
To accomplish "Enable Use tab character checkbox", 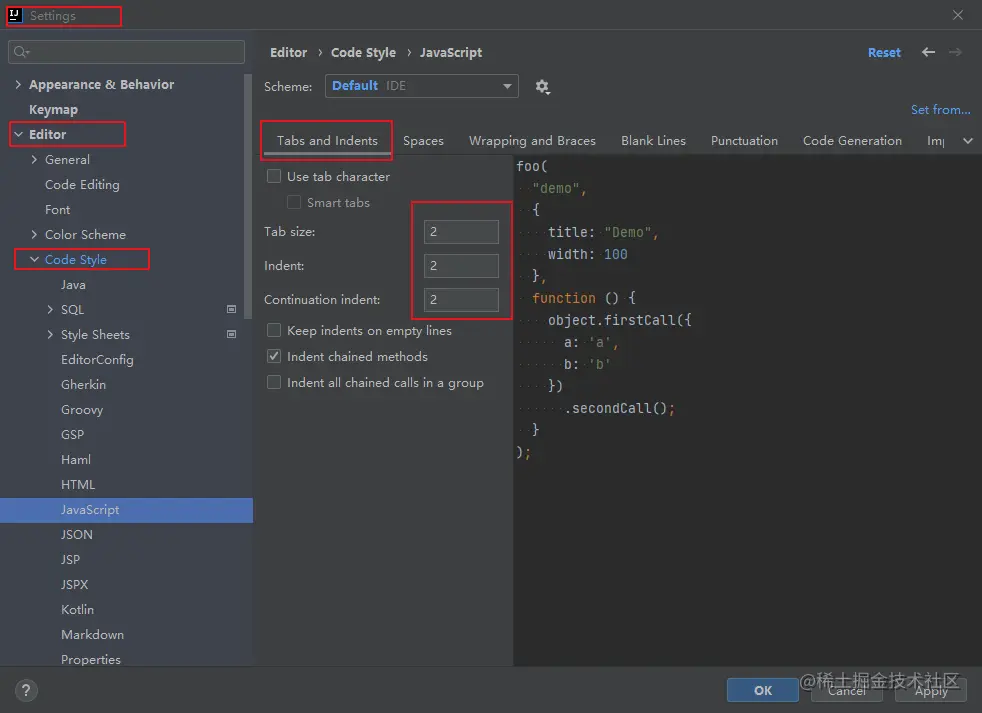I will [274, 177].
